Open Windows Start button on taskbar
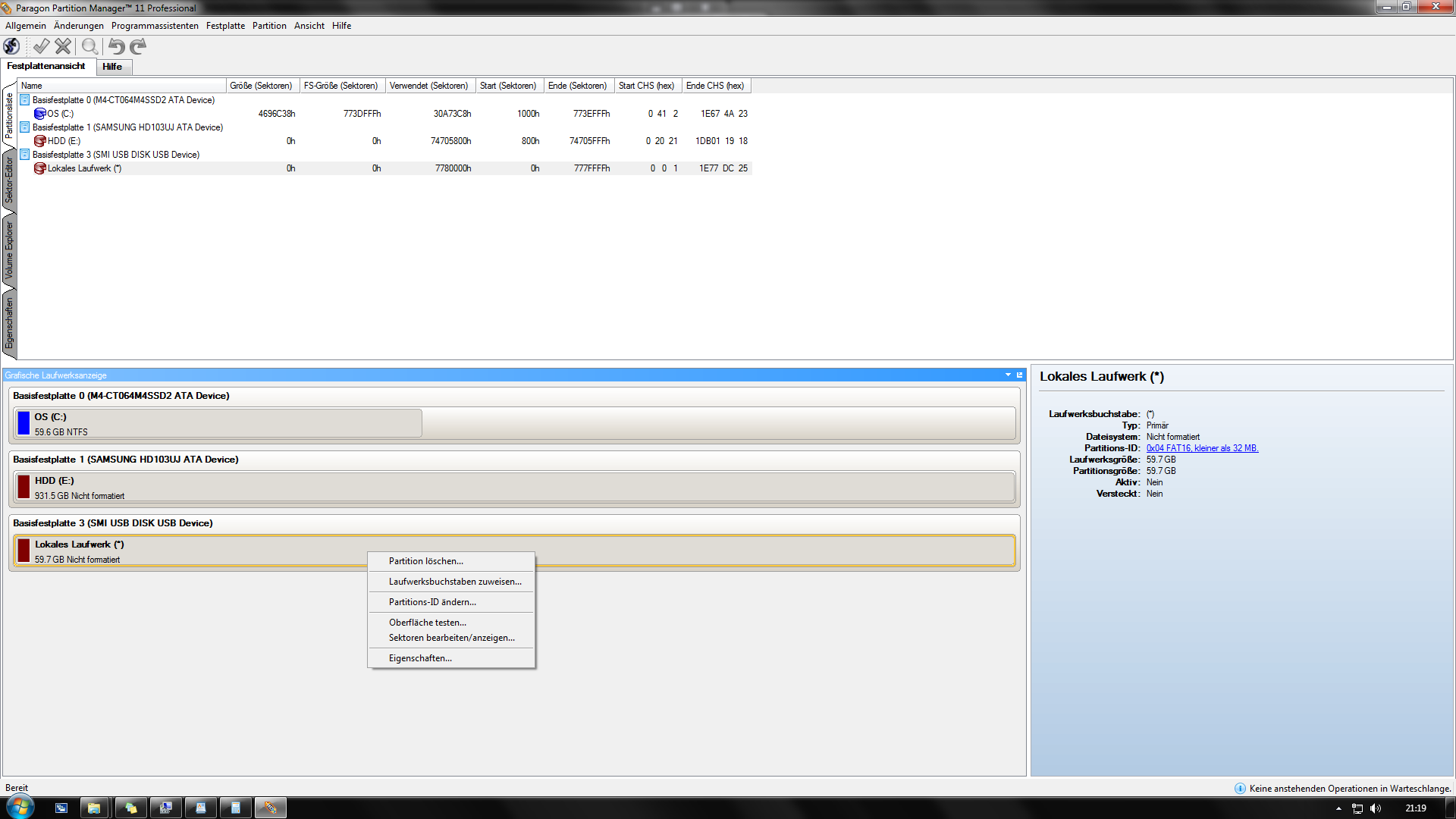Viewport: 1456px width, 819px height. point(20,807)
